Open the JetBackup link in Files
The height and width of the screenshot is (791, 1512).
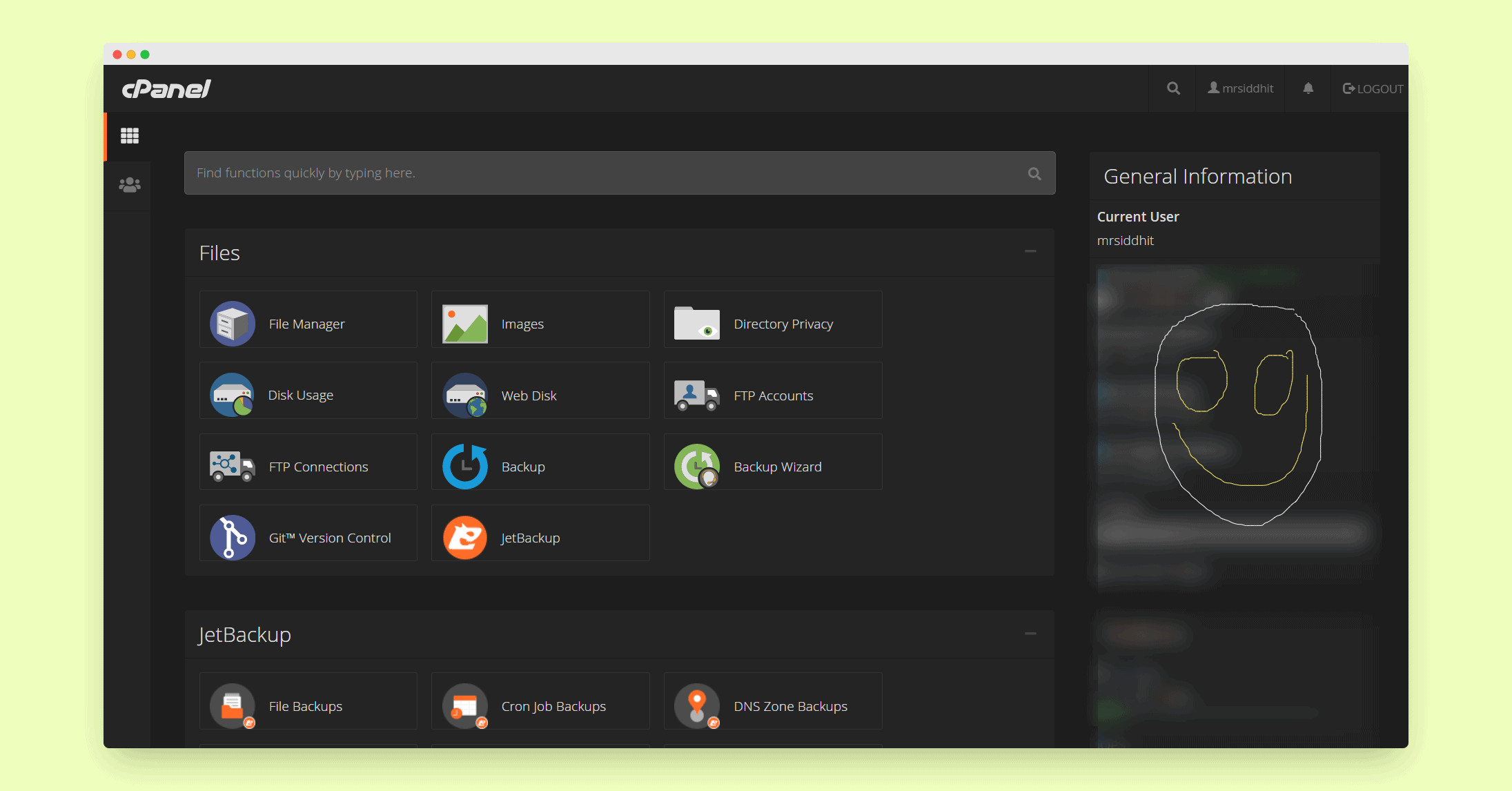[530, 538]
